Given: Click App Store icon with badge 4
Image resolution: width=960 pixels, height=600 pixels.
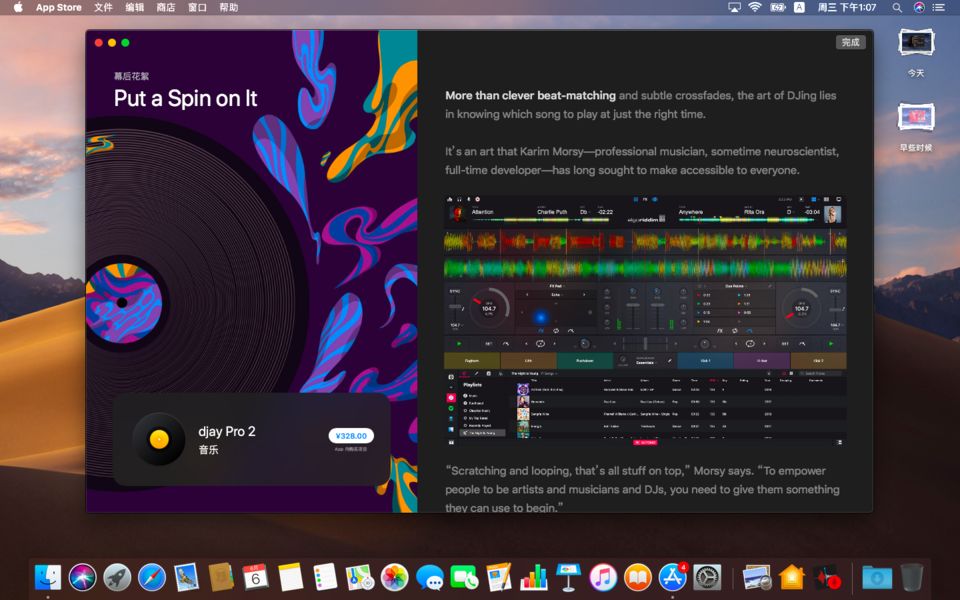Looking at the screenshot, I should [673, 577].
